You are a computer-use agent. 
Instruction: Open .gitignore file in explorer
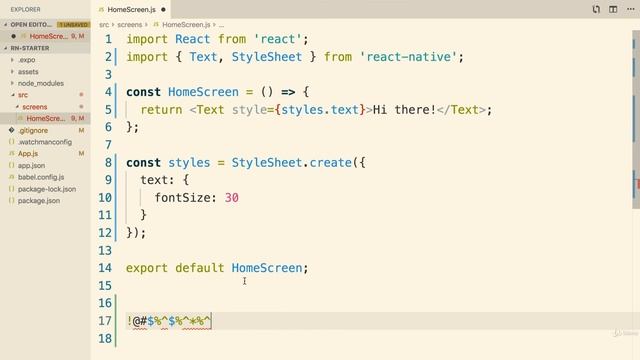pos(33,130)
